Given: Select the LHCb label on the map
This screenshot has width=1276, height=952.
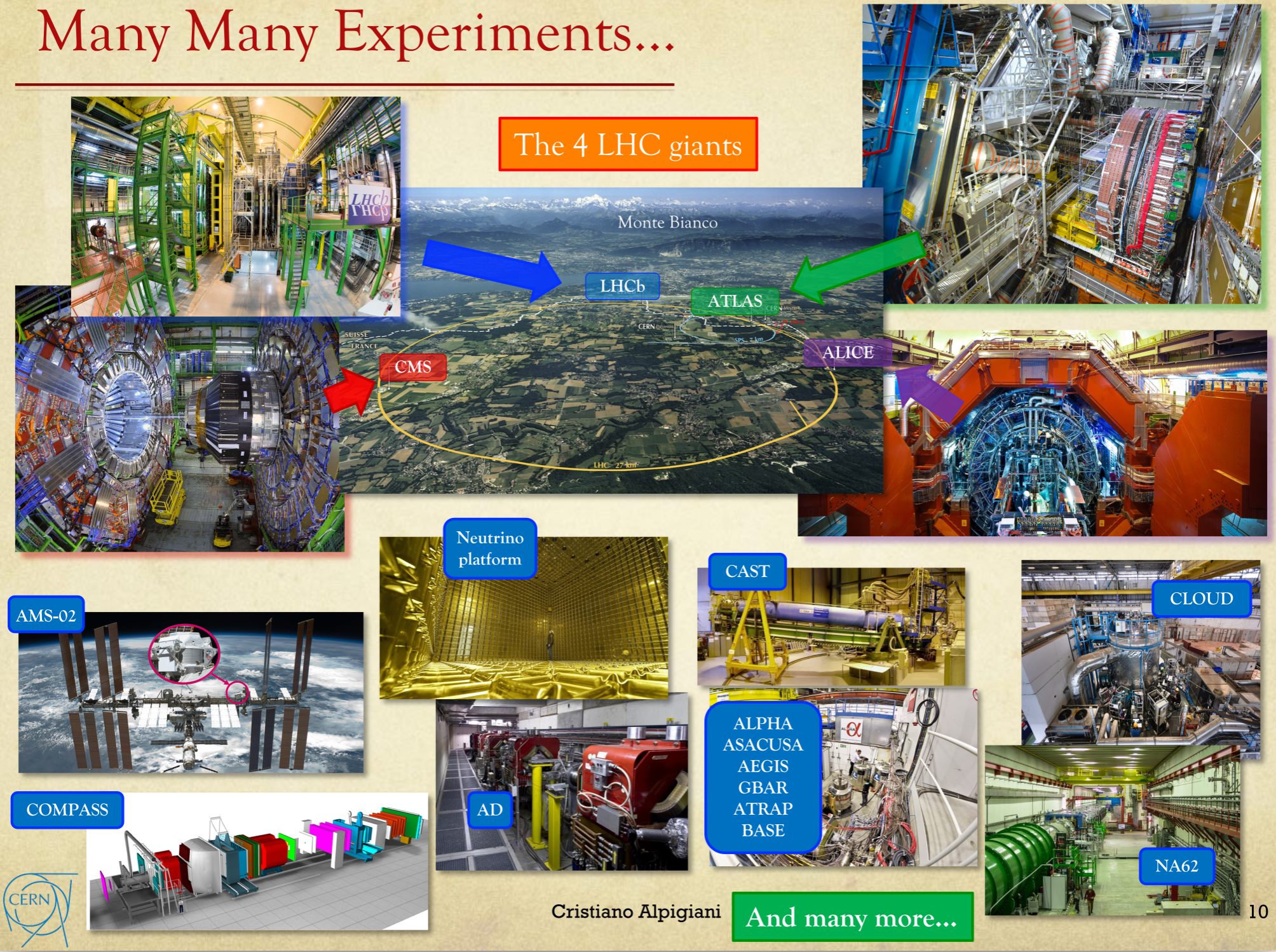Looking at the screenshot, I should (622, 286).
